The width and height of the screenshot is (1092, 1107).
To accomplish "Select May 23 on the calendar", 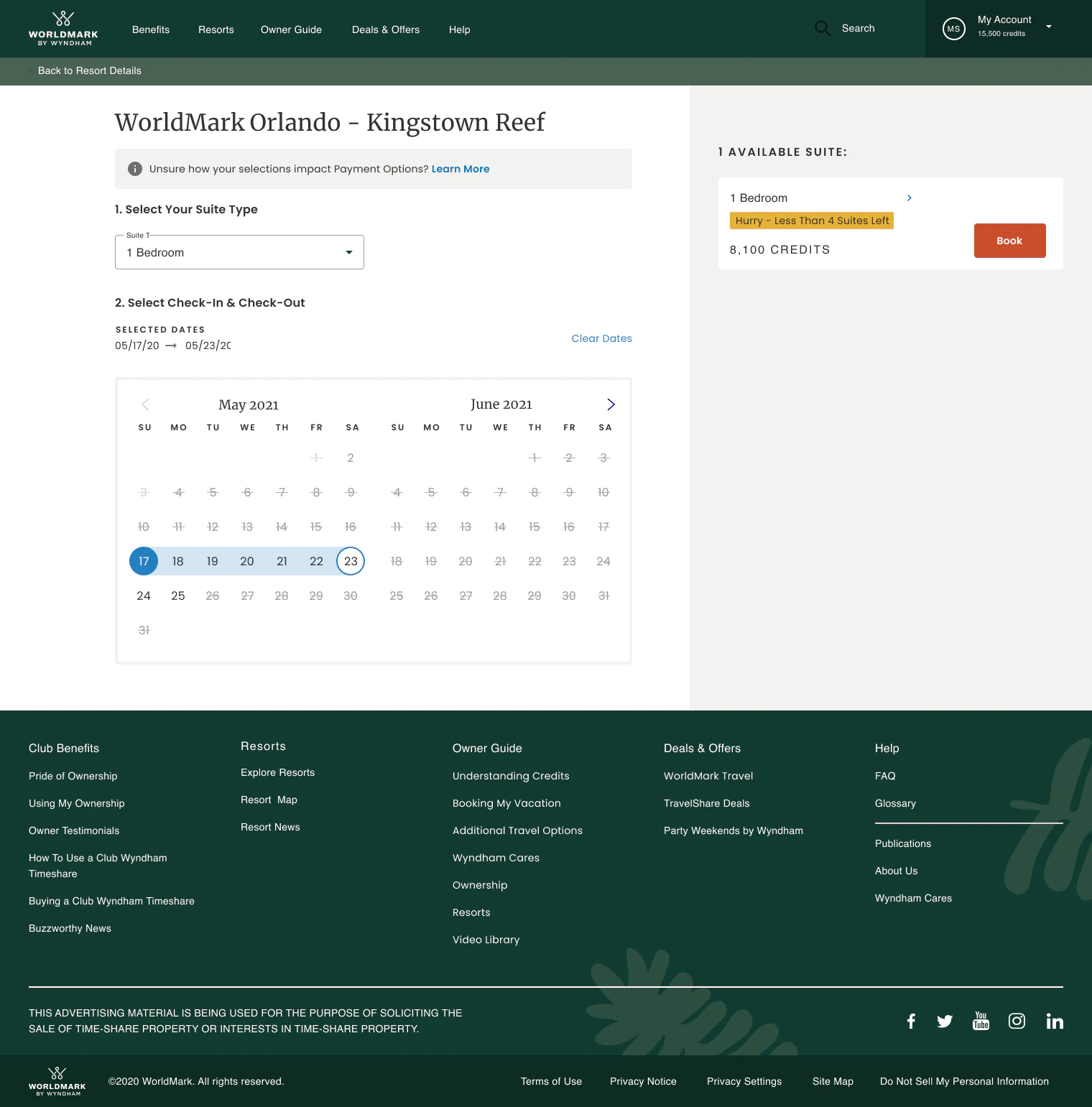I will coord(351,561).
